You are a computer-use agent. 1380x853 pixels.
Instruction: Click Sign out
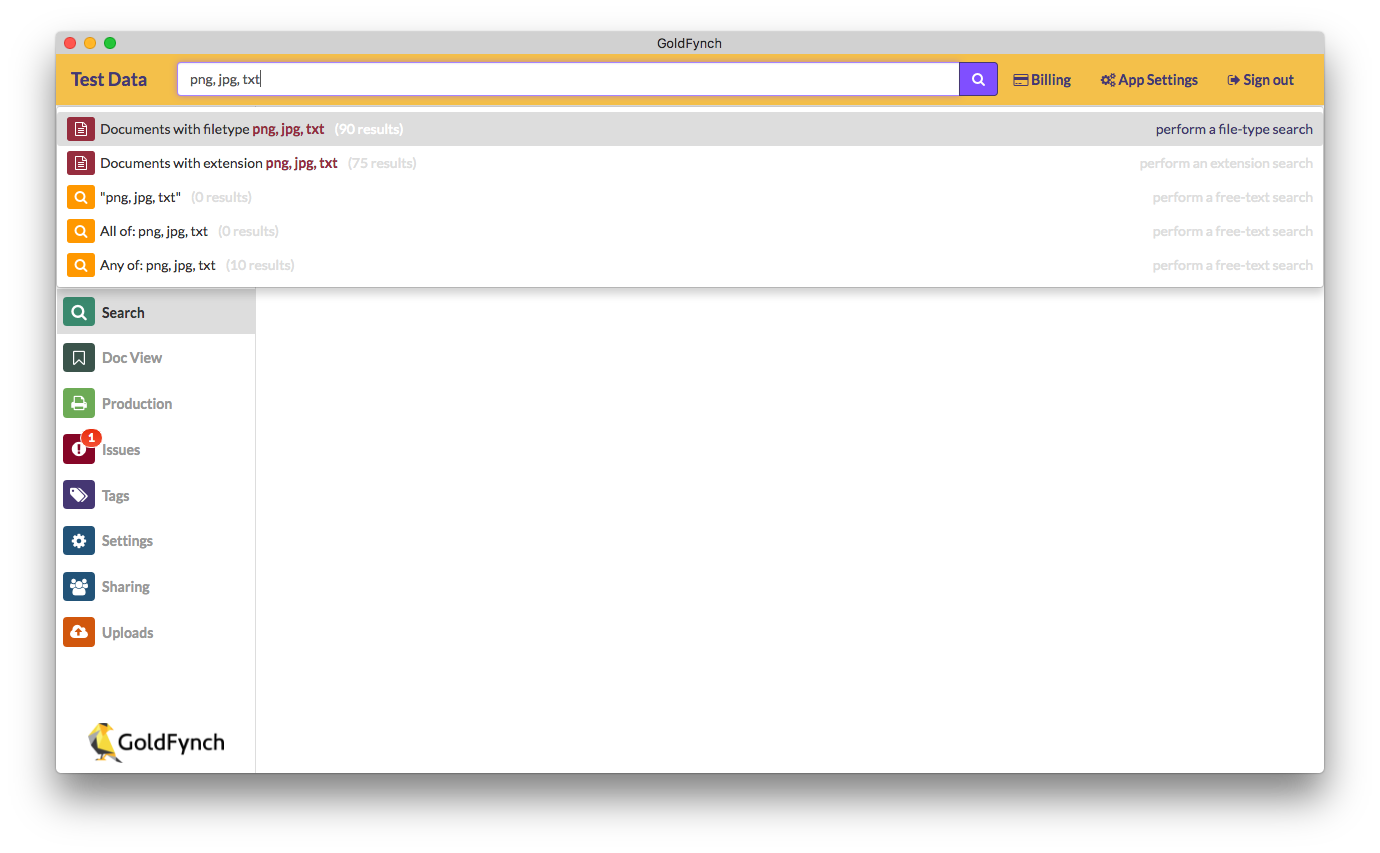point(1259,79)
